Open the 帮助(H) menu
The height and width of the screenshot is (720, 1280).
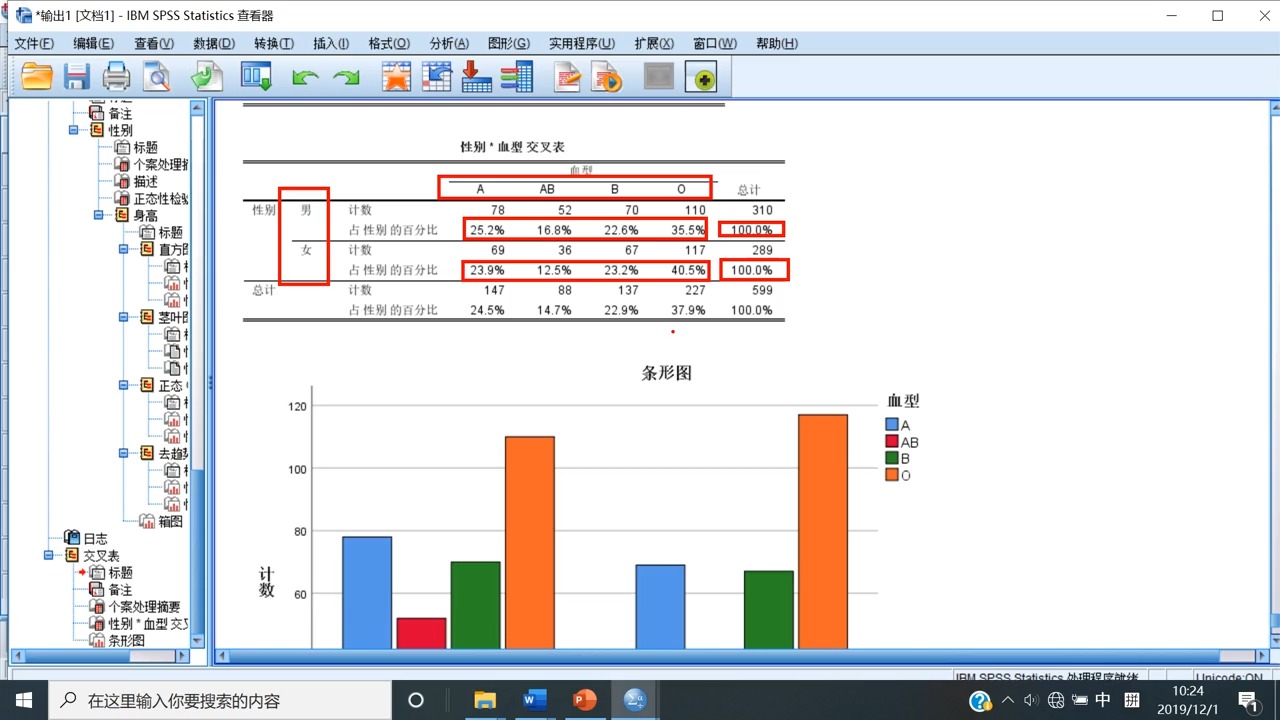point(777,44)
